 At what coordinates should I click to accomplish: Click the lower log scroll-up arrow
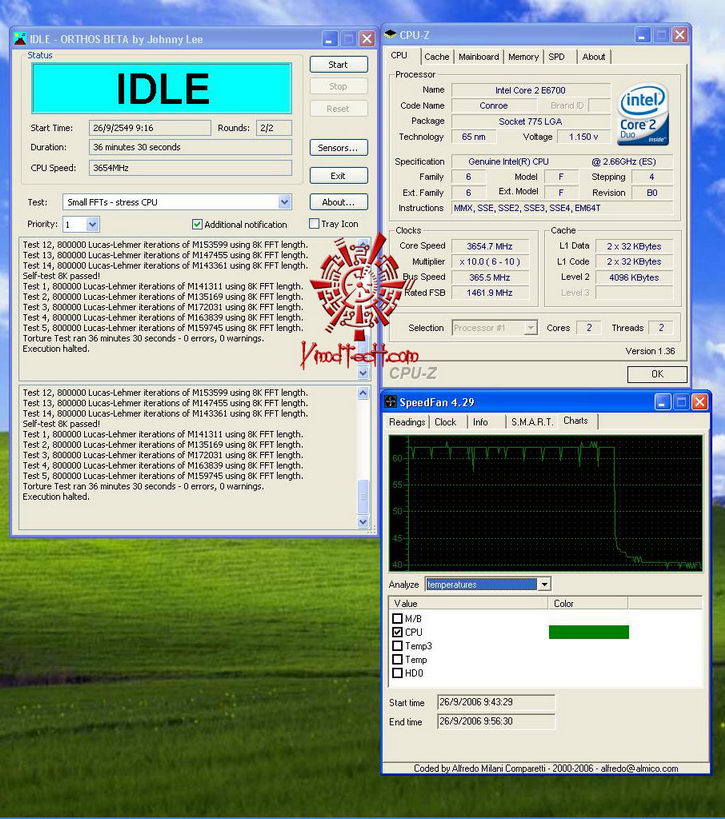pyautogui.click(x=363, y=393)
